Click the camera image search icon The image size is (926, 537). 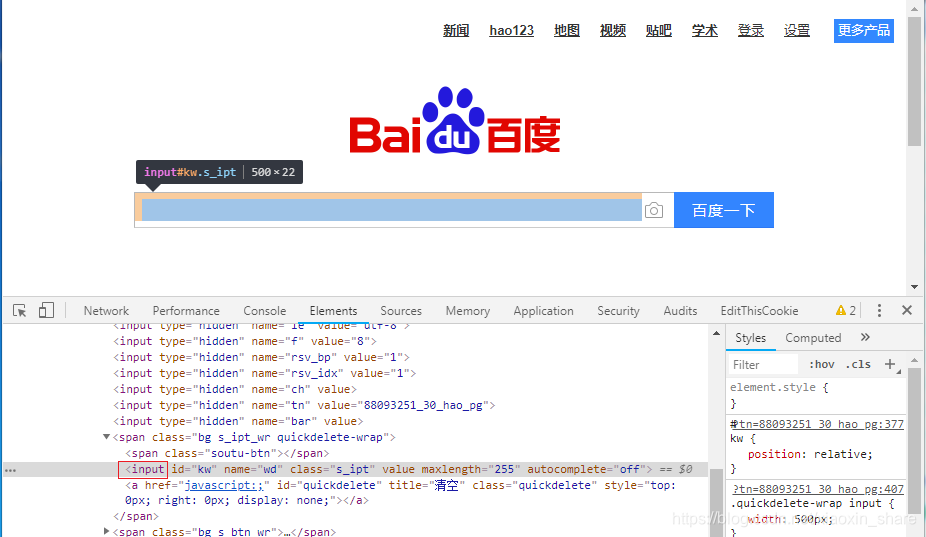coord(654,210)
